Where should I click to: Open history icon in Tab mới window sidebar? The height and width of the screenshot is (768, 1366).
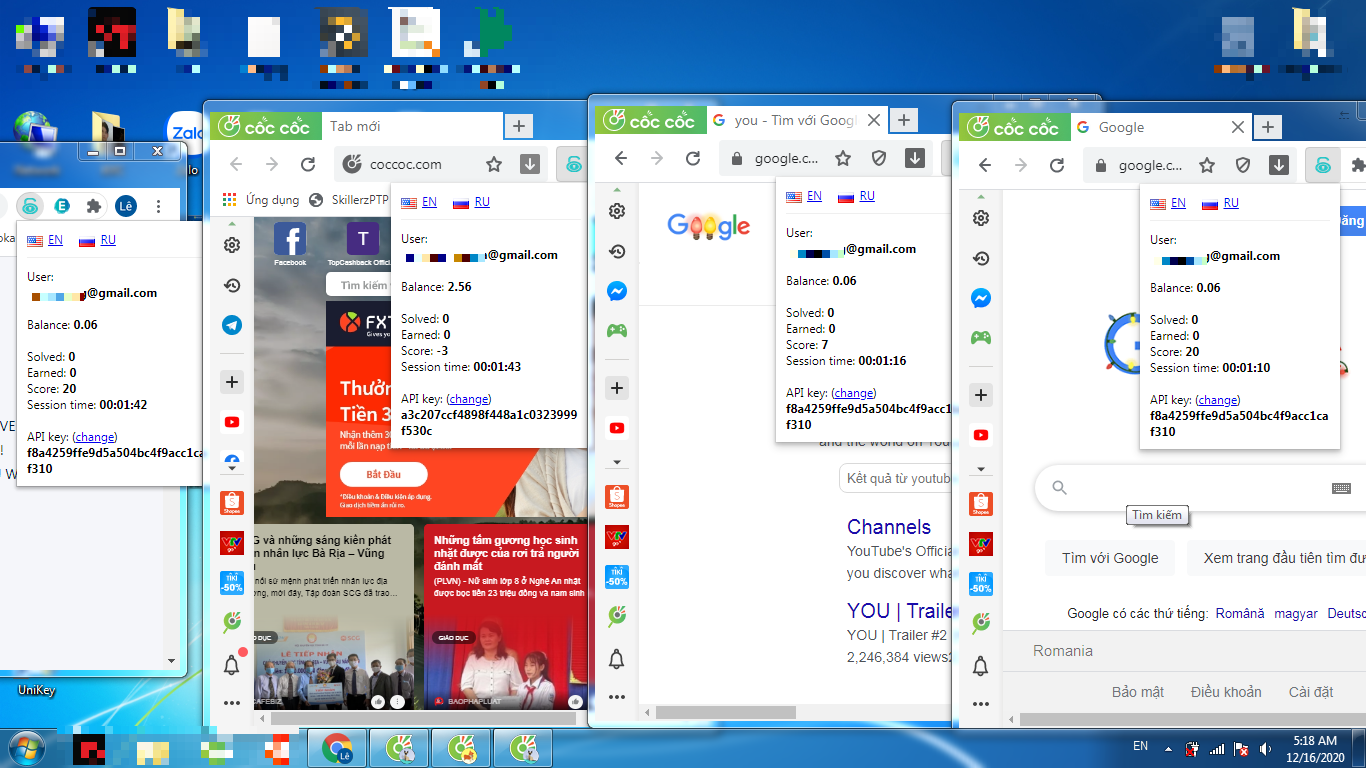232,286
